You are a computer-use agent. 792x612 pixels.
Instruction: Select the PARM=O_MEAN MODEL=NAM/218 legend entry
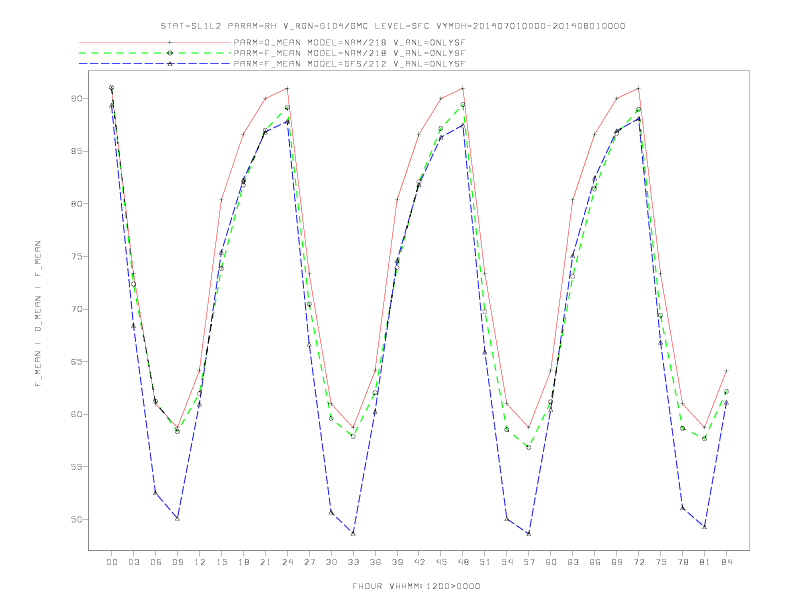[x=349, y=42]
